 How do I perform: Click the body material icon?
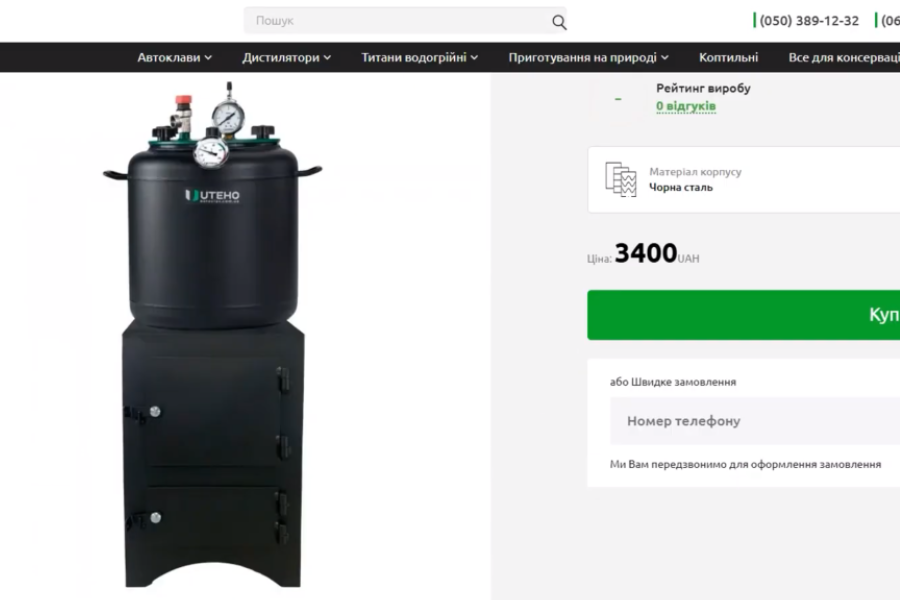coord(620,179)
